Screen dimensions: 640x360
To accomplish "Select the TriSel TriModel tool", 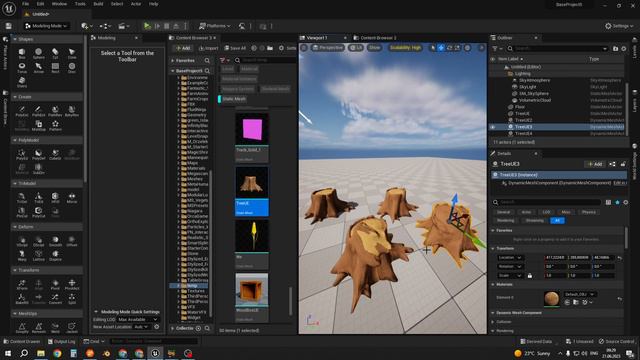I will (x=22, y=198).
